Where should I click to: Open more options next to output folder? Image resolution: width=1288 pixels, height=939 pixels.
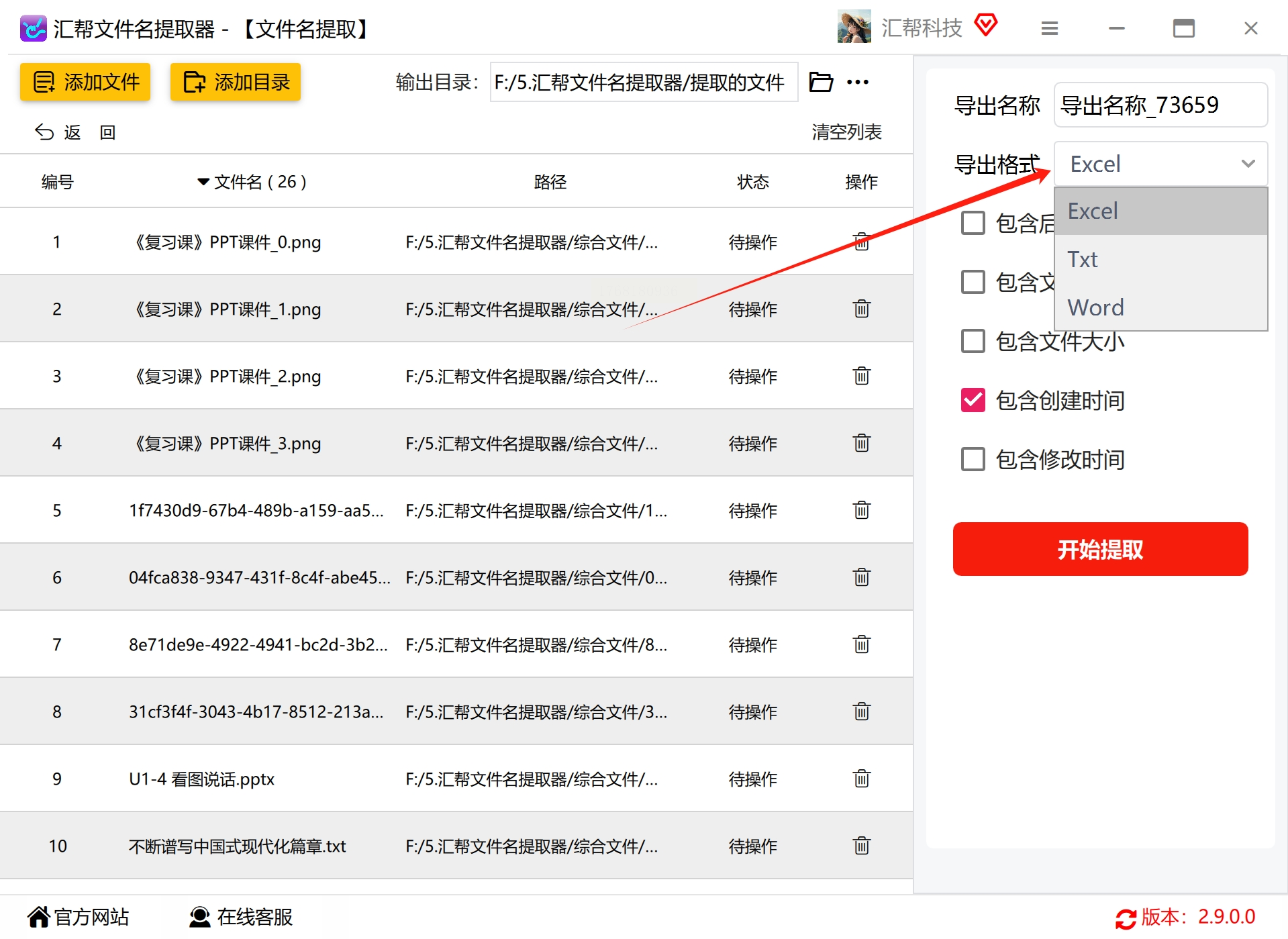tap(858, 82)
